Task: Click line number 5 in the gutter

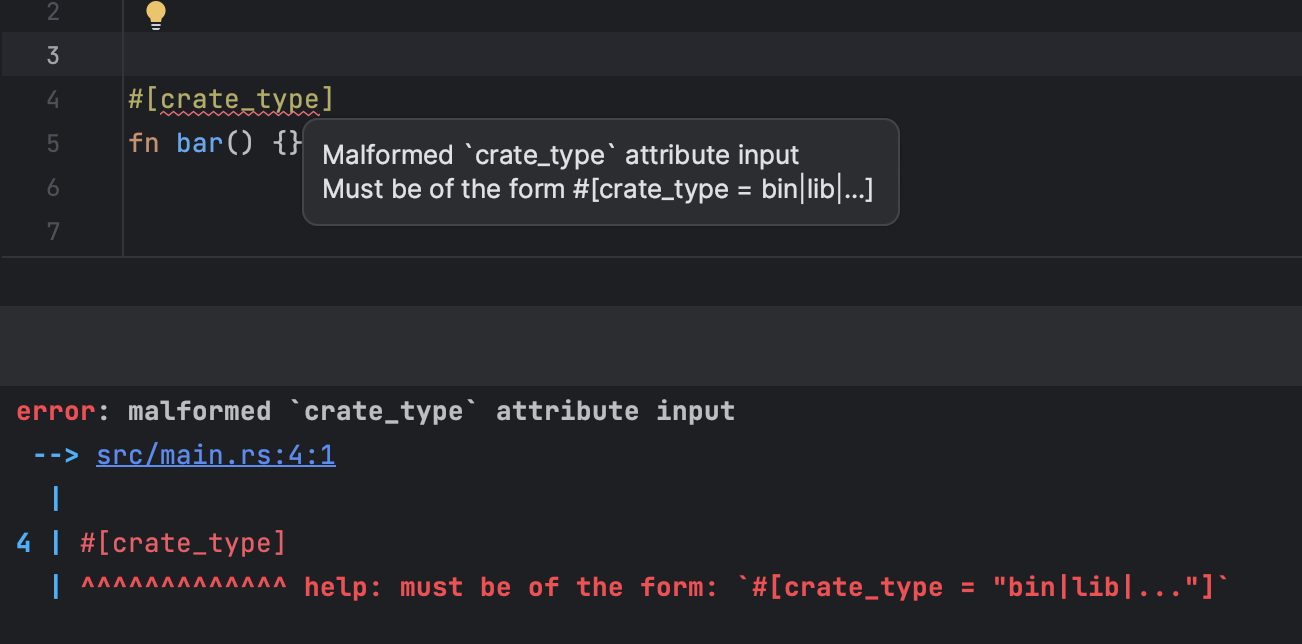Action: pos(53,143)
